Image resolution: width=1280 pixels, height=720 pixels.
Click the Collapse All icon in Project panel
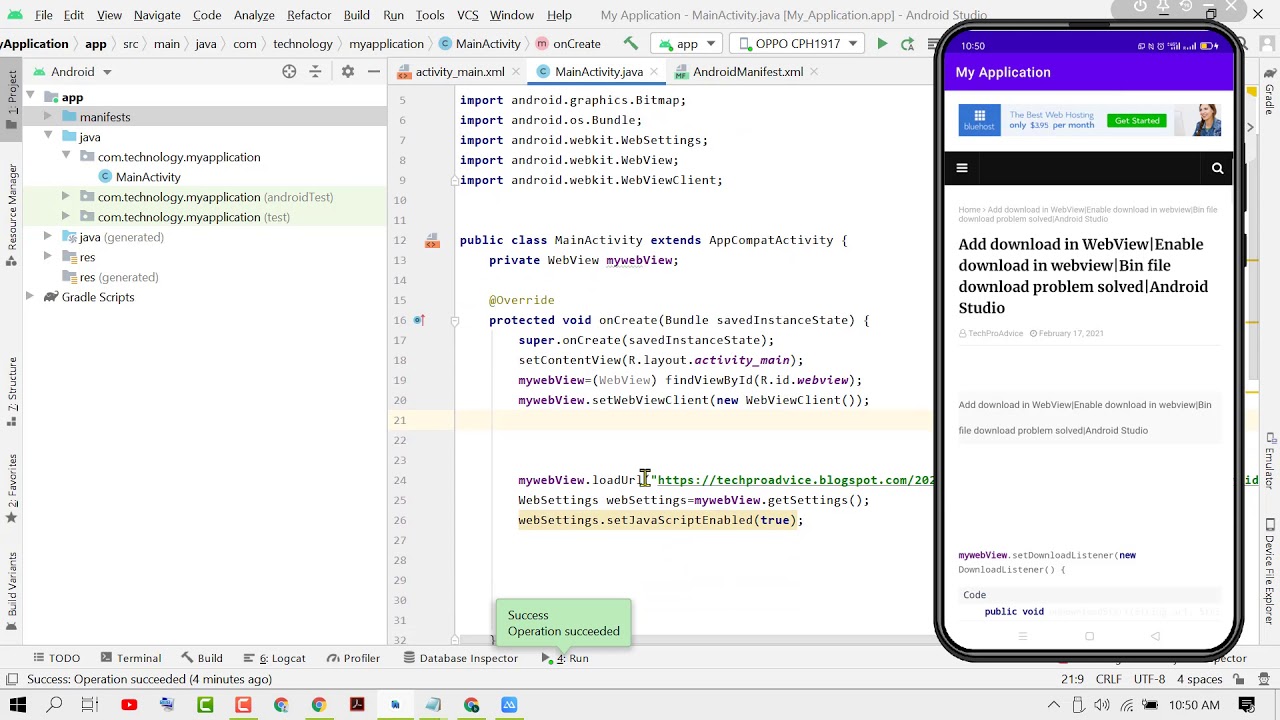pyautogui.click(x=315, y=72)
